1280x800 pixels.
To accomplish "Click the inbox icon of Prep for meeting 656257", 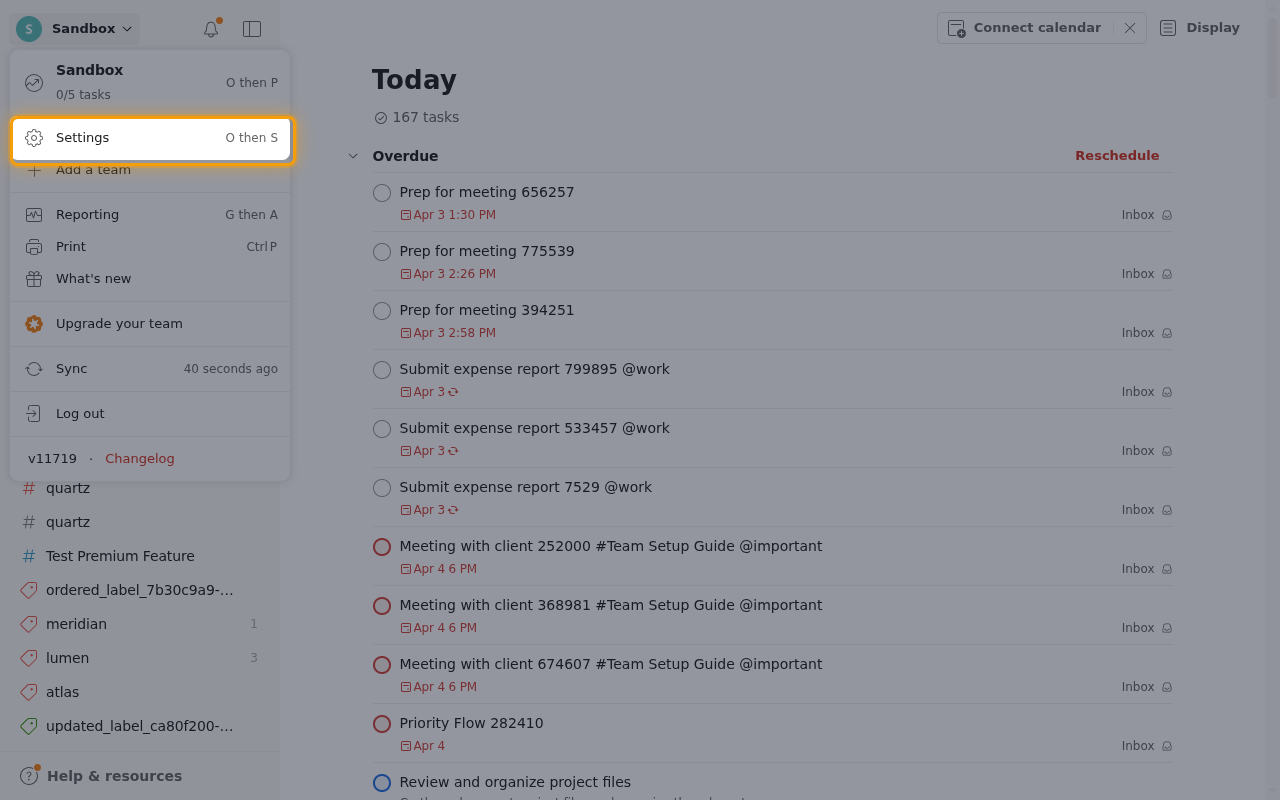I will [1167, 215].
